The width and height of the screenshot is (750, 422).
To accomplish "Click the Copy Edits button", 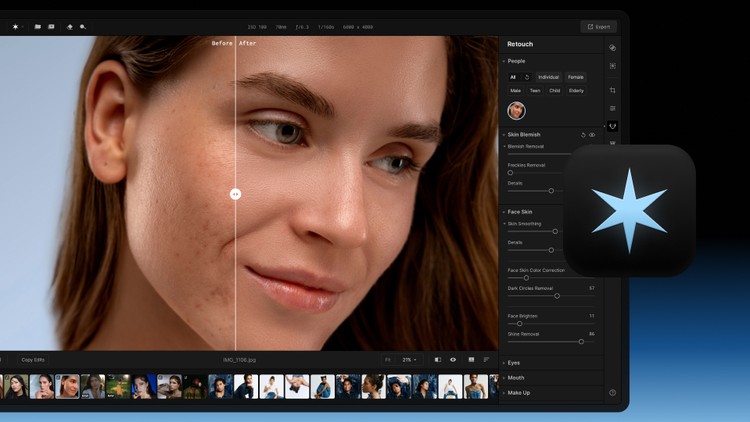I will 33,359.
